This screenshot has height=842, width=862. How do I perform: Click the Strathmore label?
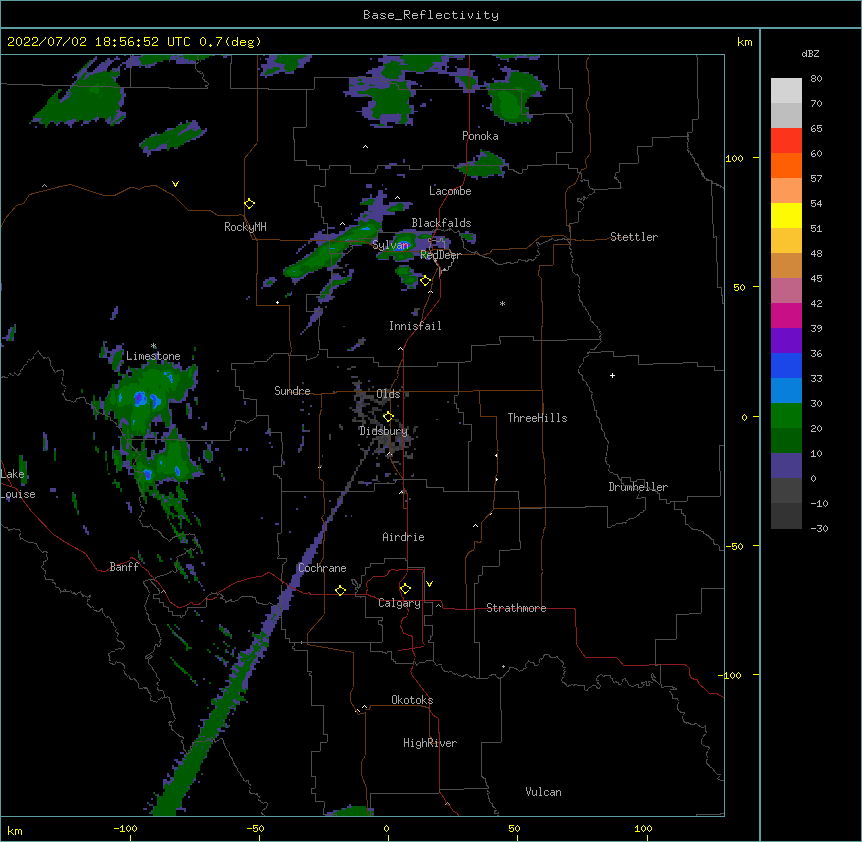coord(516,608)
